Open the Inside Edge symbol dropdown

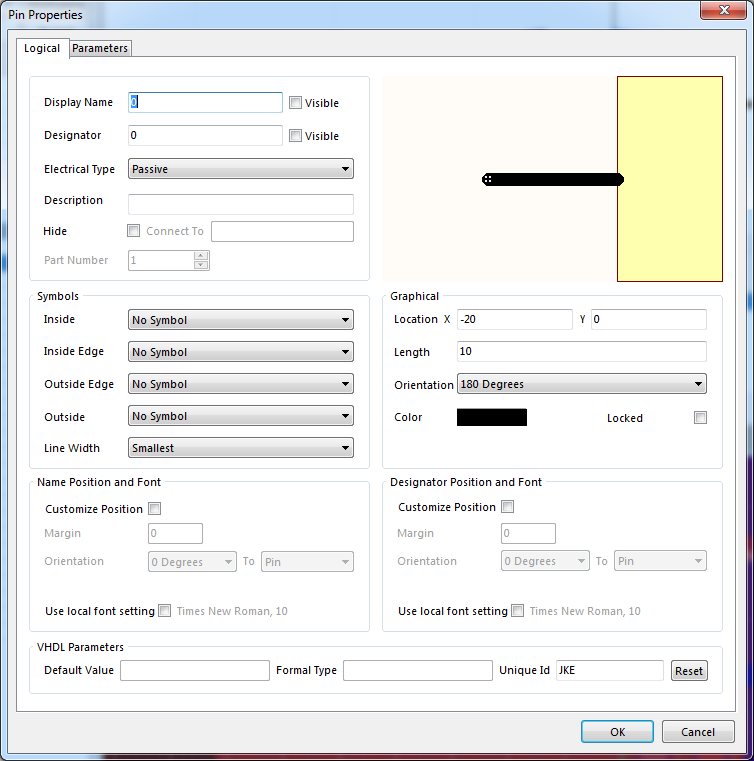pos(241,352)
